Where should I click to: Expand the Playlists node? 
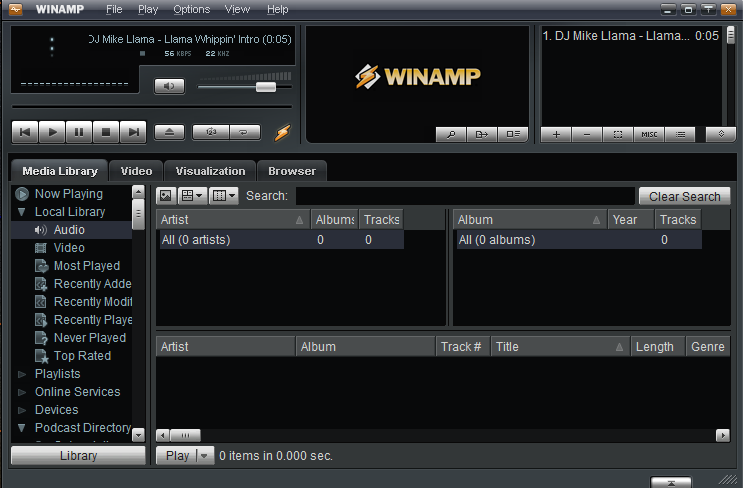pyautogui.click(x=21, y=374)
